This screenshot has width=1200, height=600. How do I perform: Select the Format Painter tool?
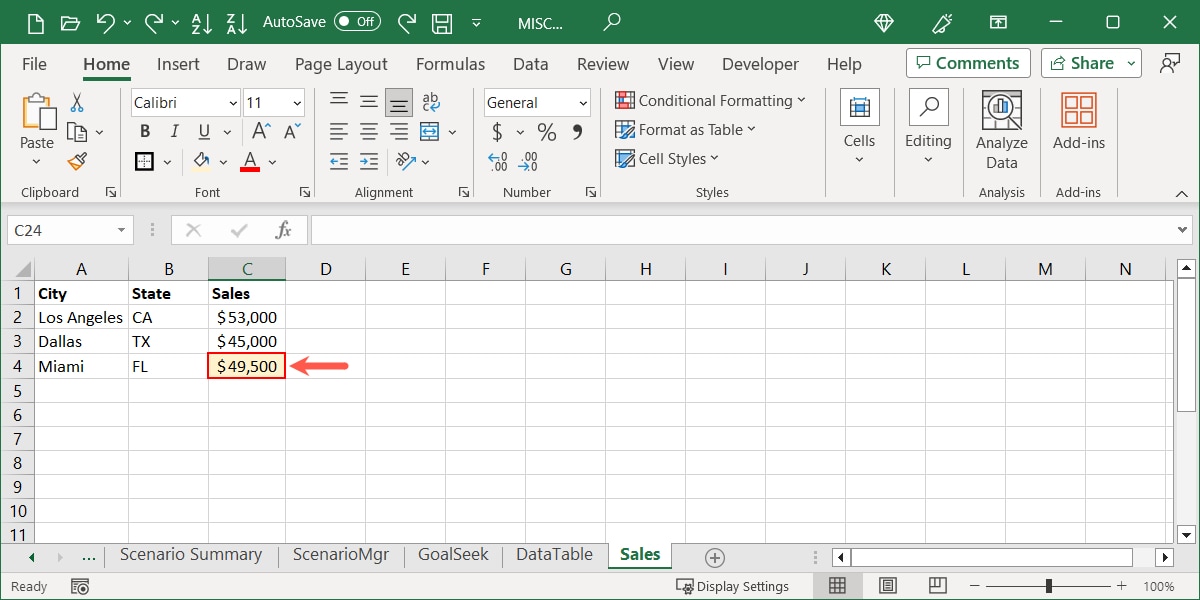click(75, 162)
